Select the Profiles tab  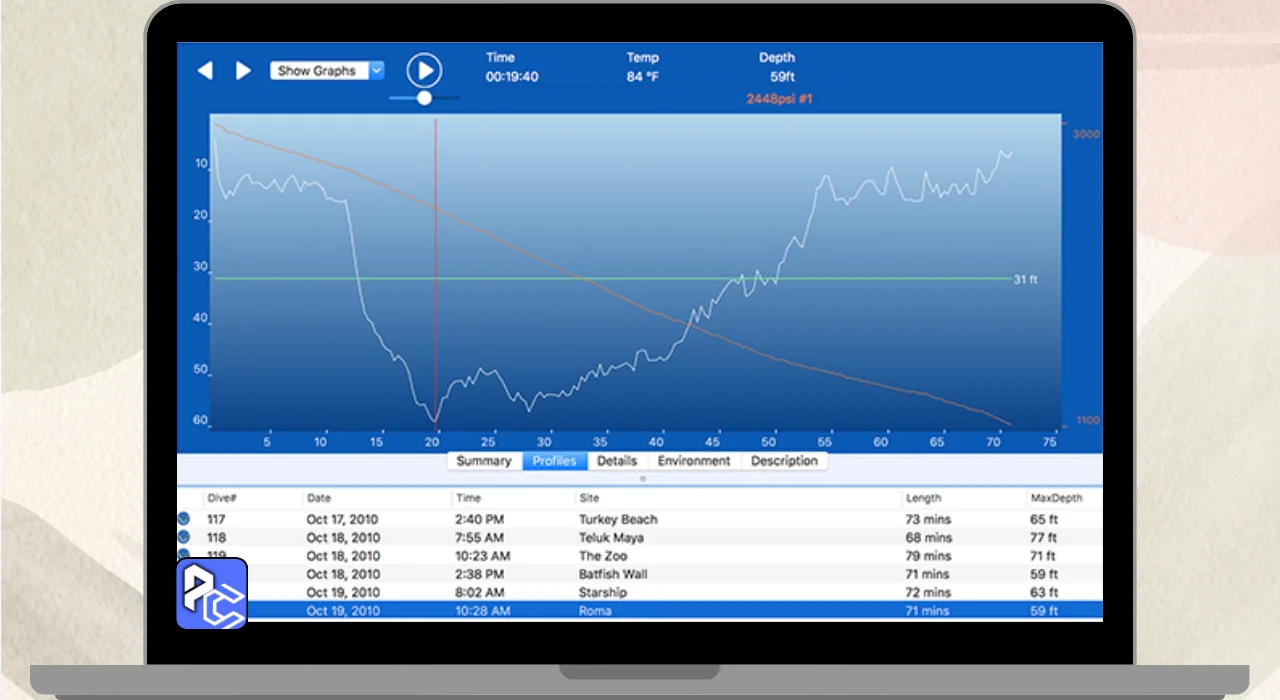[x=554, y=461]
